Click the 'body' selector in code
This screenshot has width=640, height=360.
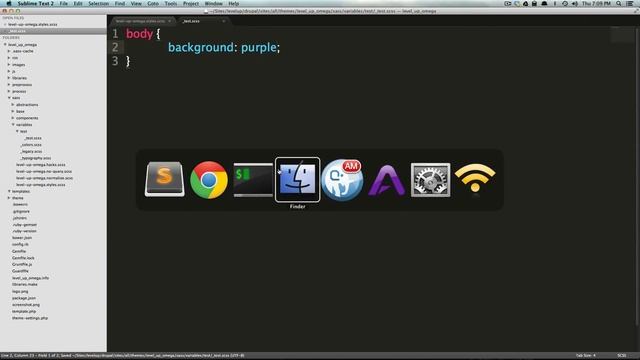(139, 34)
